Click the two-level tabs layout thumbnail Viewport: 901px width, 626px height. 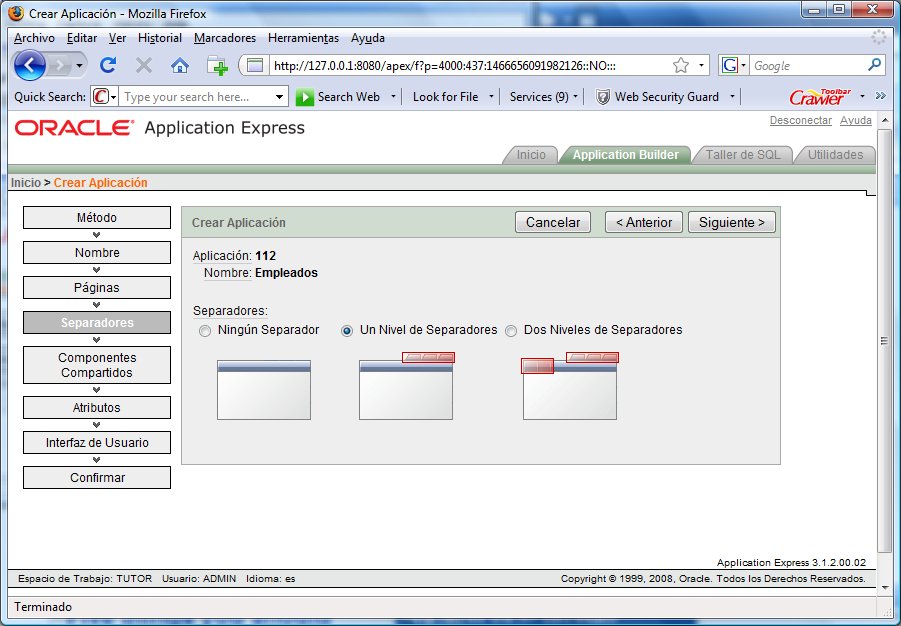[x=570, y=386]
